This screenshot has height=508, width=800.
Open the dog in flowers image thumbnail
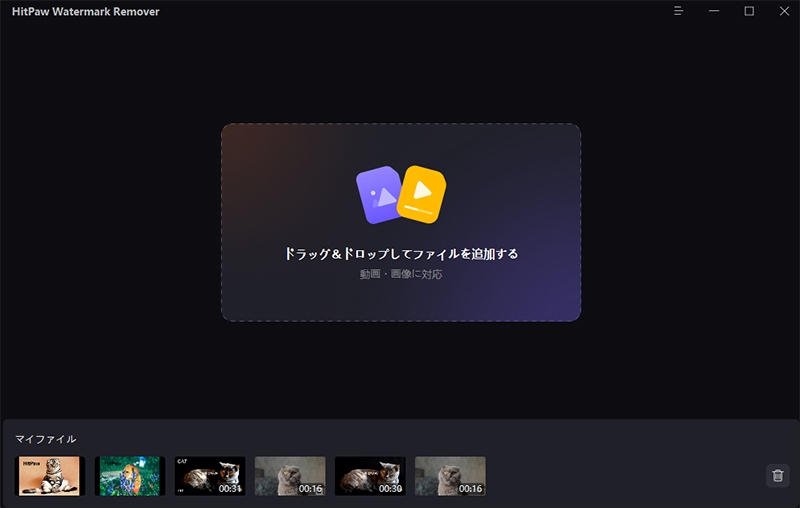(x=130, y=476)
